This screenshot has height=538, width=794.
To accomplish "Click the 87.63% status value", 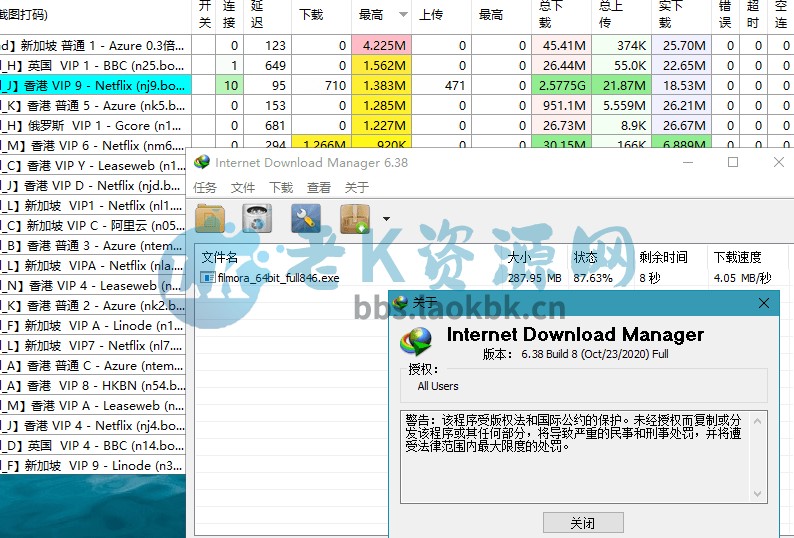I will click(x=593, y=278).
